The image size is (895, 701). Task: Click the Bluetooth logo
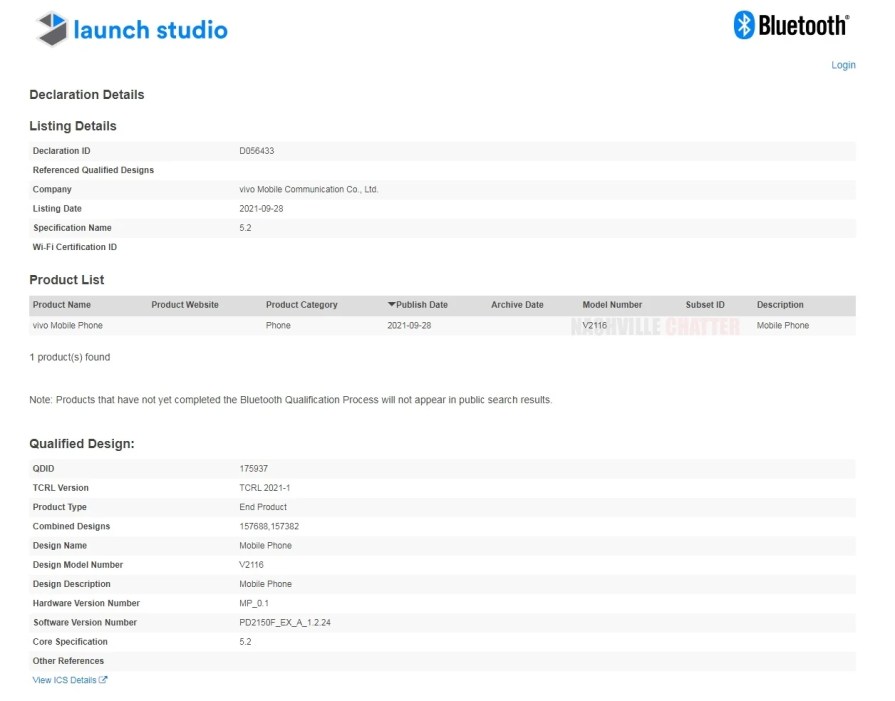tap(792, 25)
